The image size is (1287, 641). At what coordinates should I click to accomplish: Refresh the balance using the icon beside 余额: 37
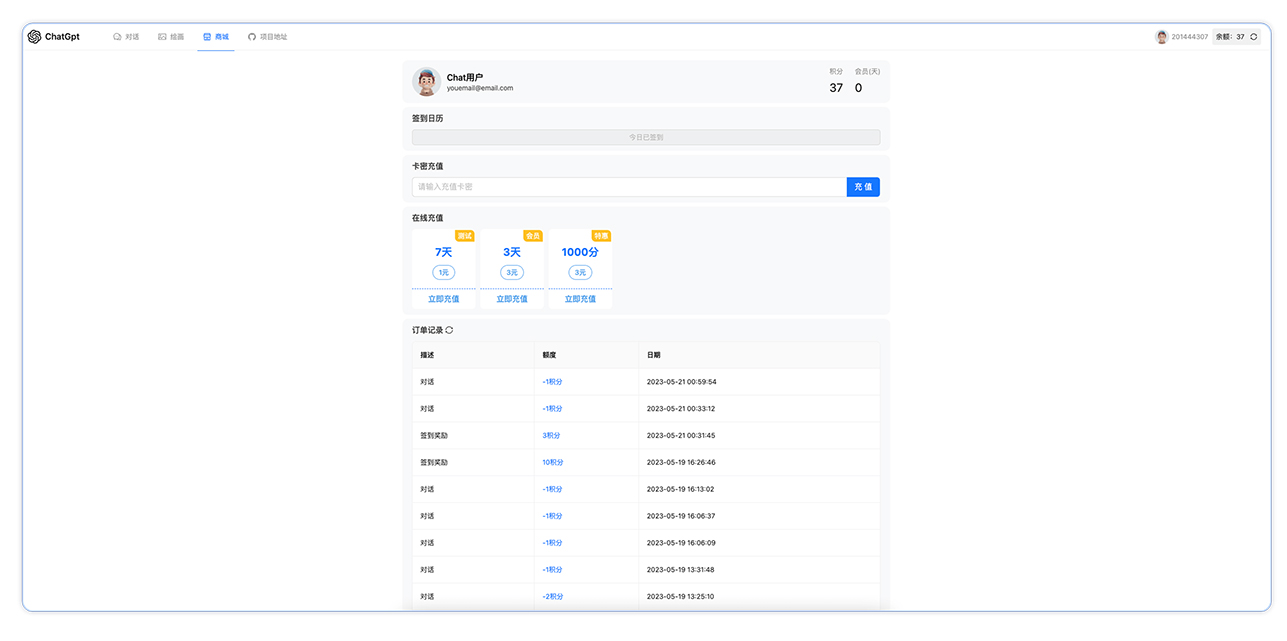point(1254,35)
